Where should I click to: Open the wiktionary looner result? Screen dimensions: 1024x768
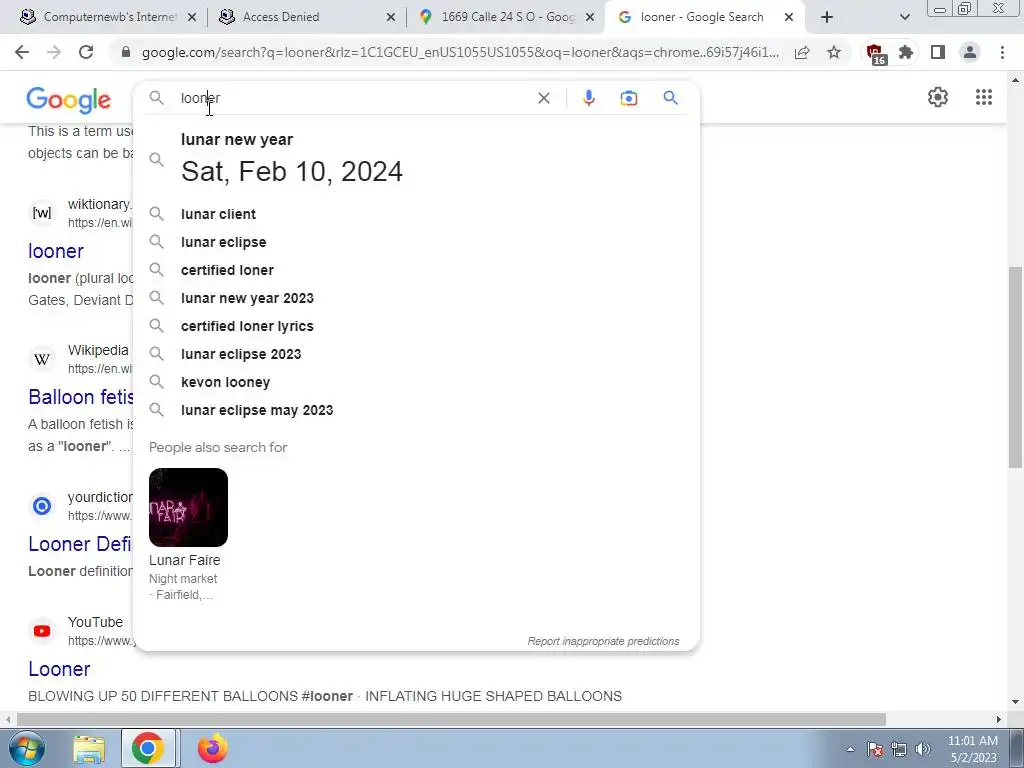(x=56, y=251)
